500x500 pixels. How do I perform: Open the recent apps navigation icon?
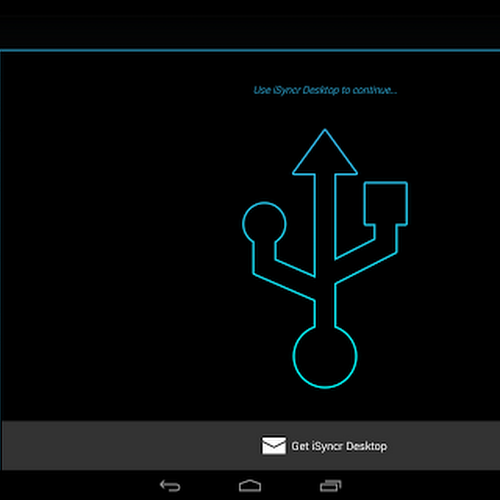click(330, 486)
